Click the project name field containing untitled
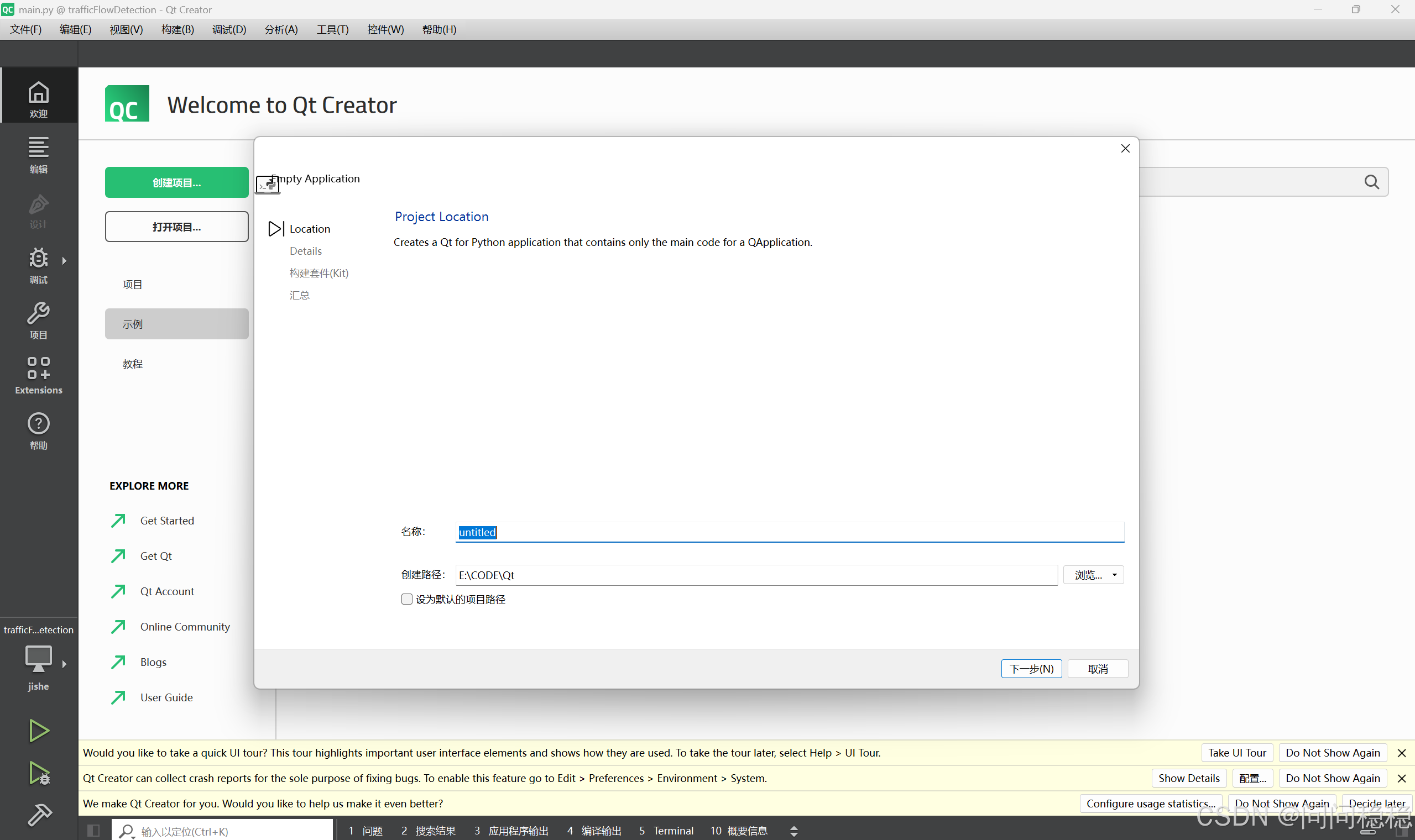 789,532
